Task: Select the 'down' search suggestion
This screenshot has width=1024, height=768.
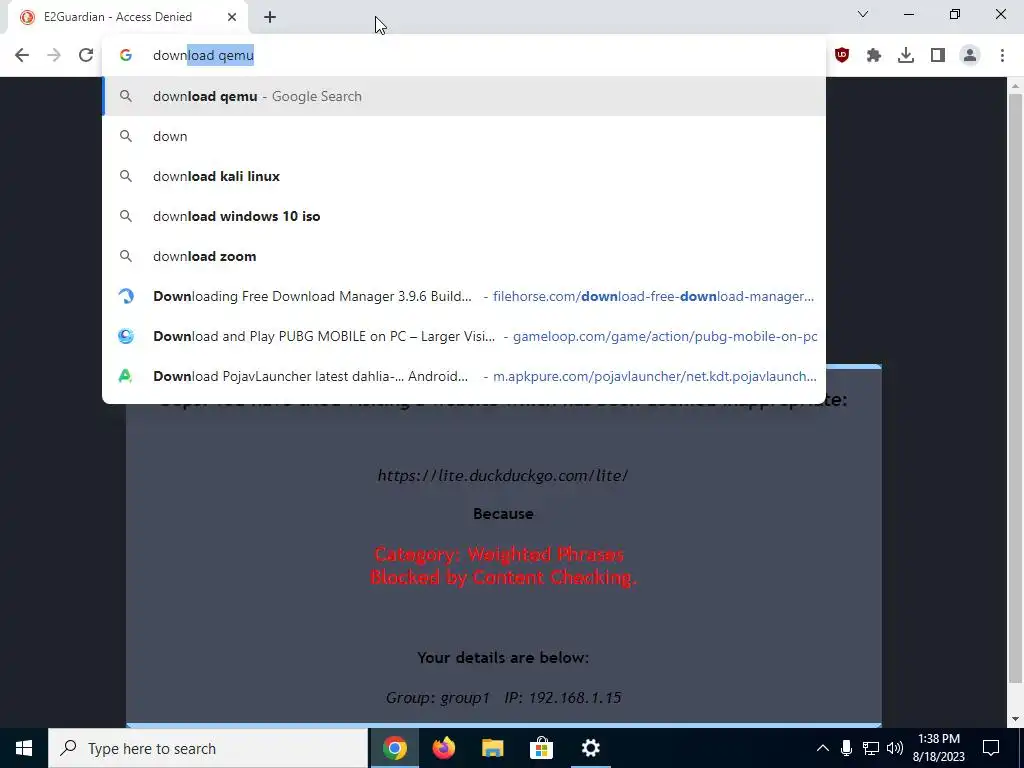Action: [x=464, y=136]
